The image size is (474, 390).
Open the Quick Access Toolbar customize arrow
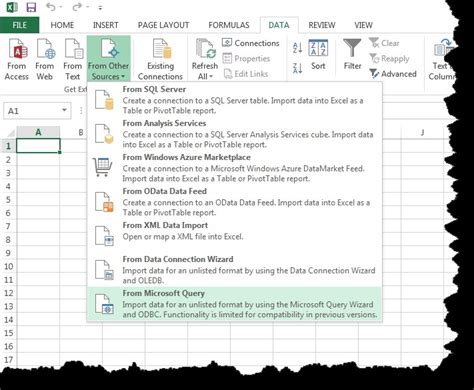[x=100, y=7]
